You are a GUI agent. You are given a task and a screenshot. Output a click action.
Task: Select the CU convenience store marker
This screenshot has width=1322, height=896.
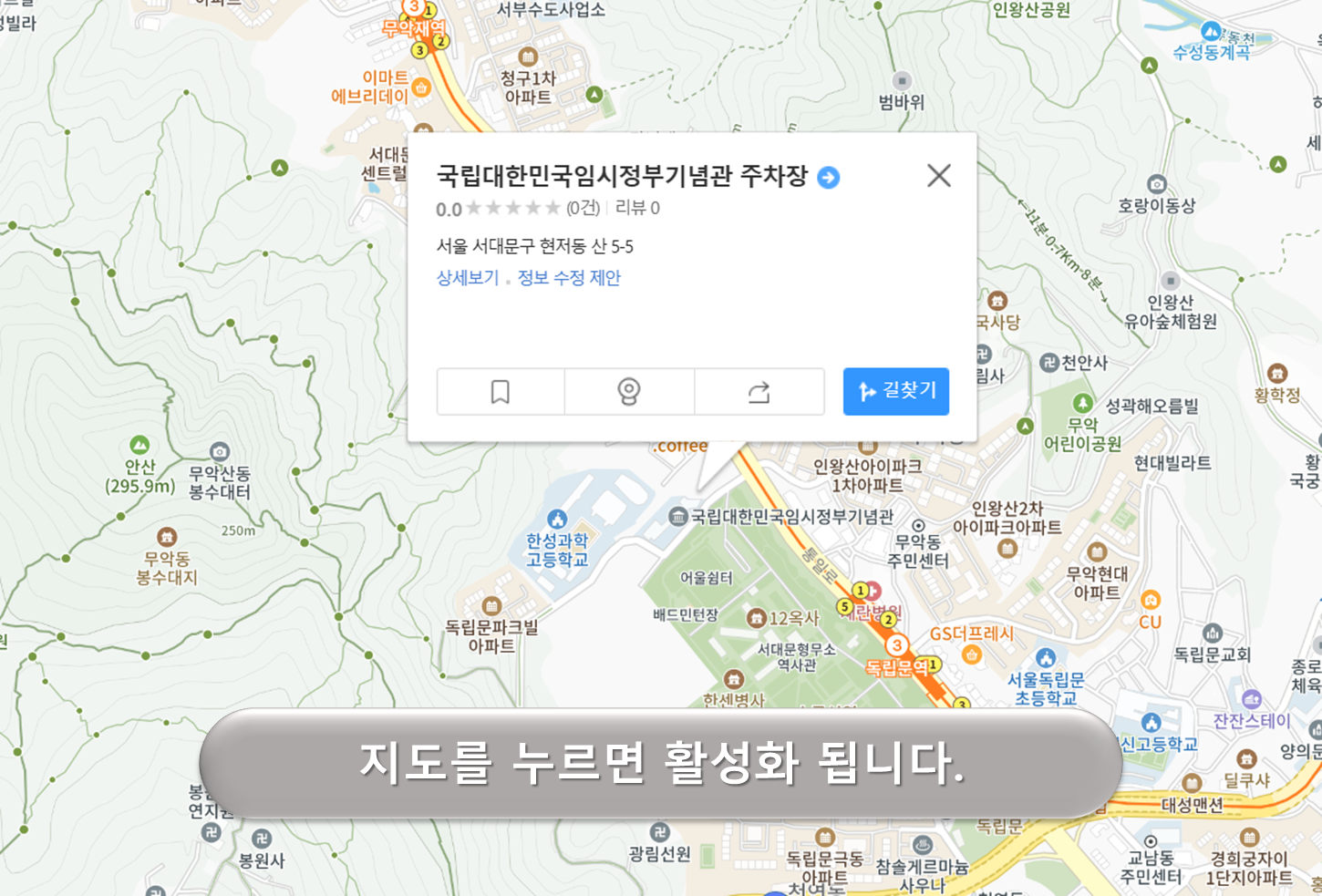click(x=1151, y=602)
